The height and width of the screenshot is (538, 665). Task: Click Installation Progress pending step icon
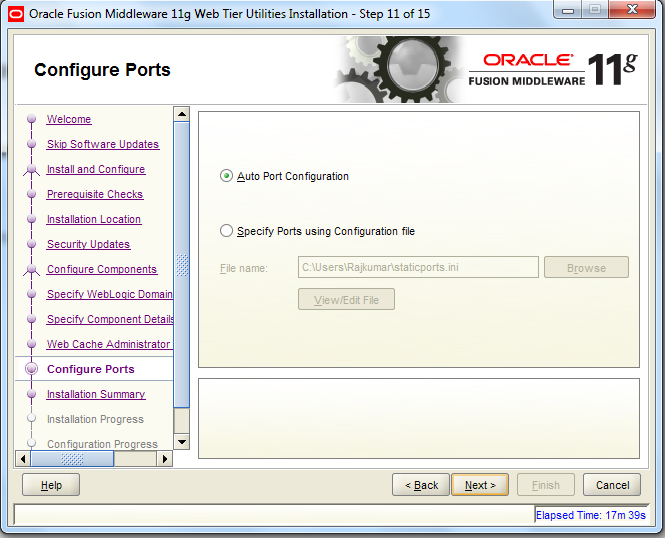31,418
